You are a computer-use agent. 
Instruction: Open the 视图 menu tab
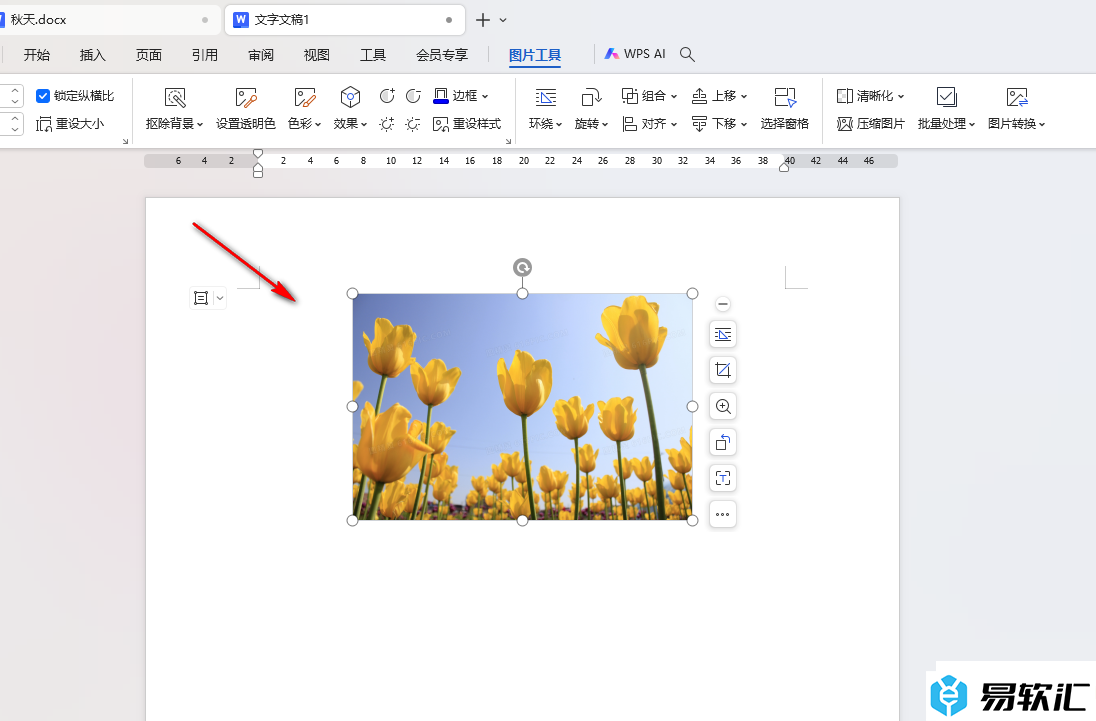coord(317,54)
